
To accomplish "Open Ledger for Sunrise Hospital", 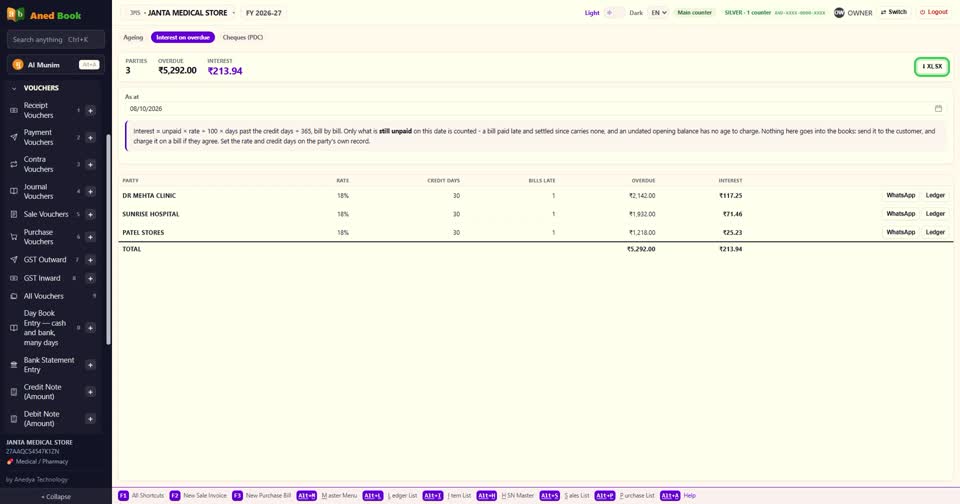I will [x=935, y=214].
